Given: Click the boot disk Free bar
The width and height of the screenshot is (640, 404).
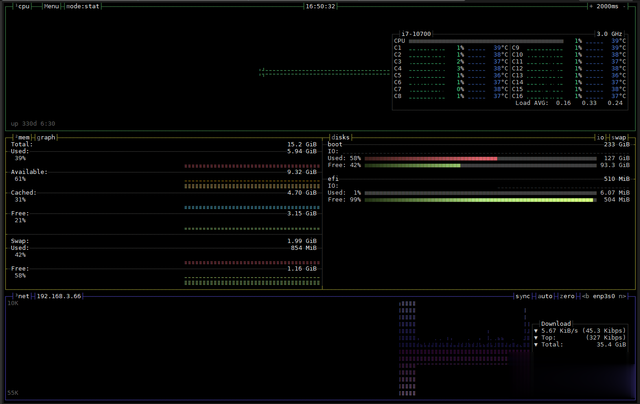Looking at the screenshot, I should coord(480,165).
